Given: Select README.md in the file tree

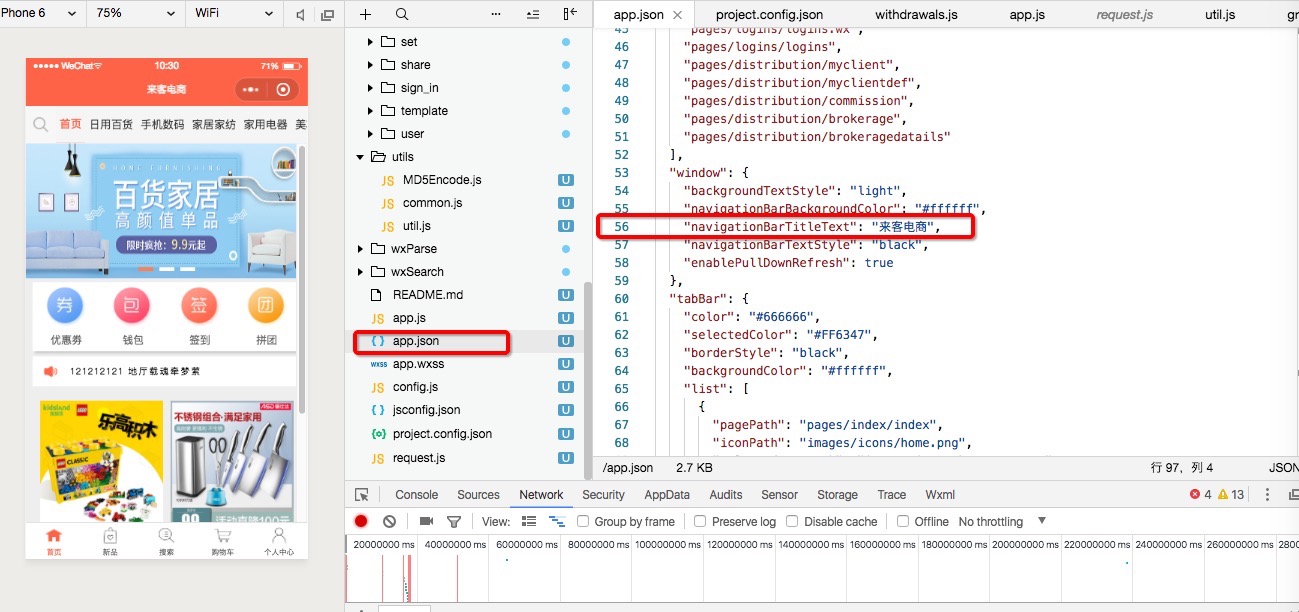Looking at the screenshot, I should 428,295.
